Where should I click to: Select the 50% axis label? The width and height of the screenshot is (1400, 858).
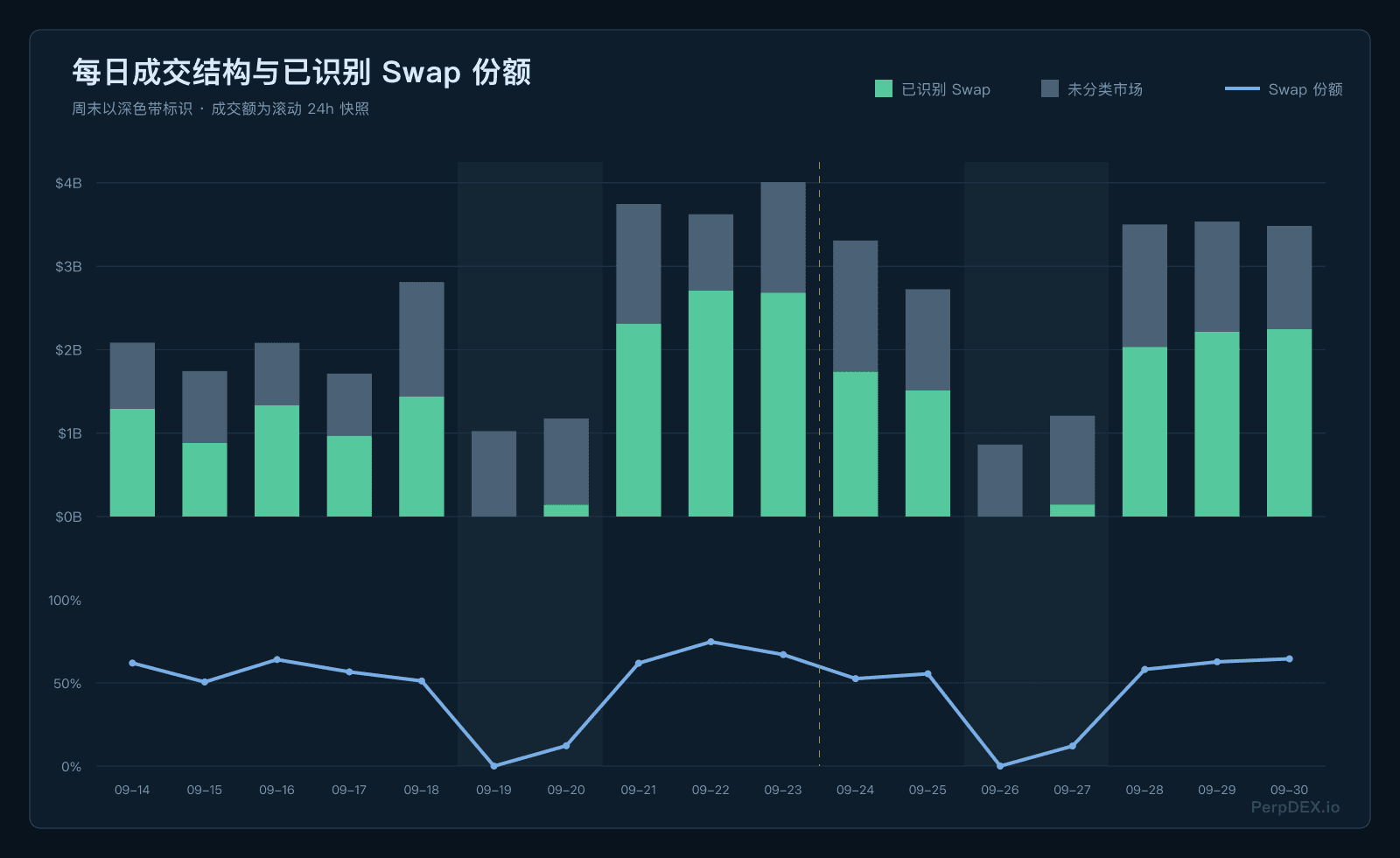[67, 683]
